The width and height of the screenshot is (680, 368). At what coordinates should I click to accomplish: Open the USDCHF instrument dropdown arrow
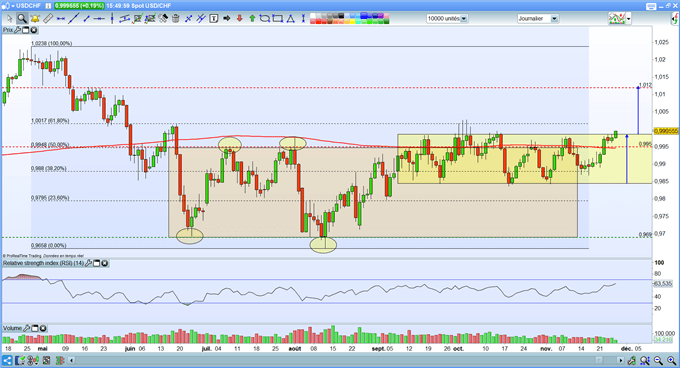13,6
